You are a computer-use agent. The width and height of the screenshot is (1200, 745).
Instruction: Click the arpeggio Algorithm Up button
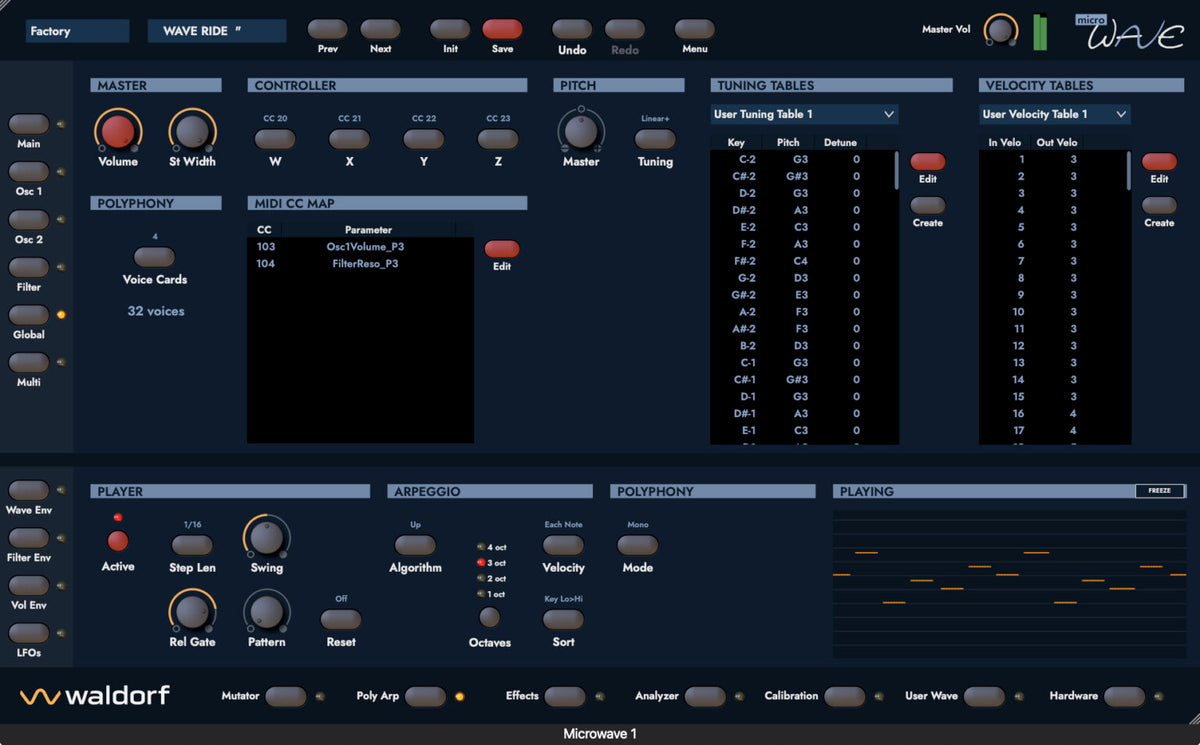tap(415, 545)
